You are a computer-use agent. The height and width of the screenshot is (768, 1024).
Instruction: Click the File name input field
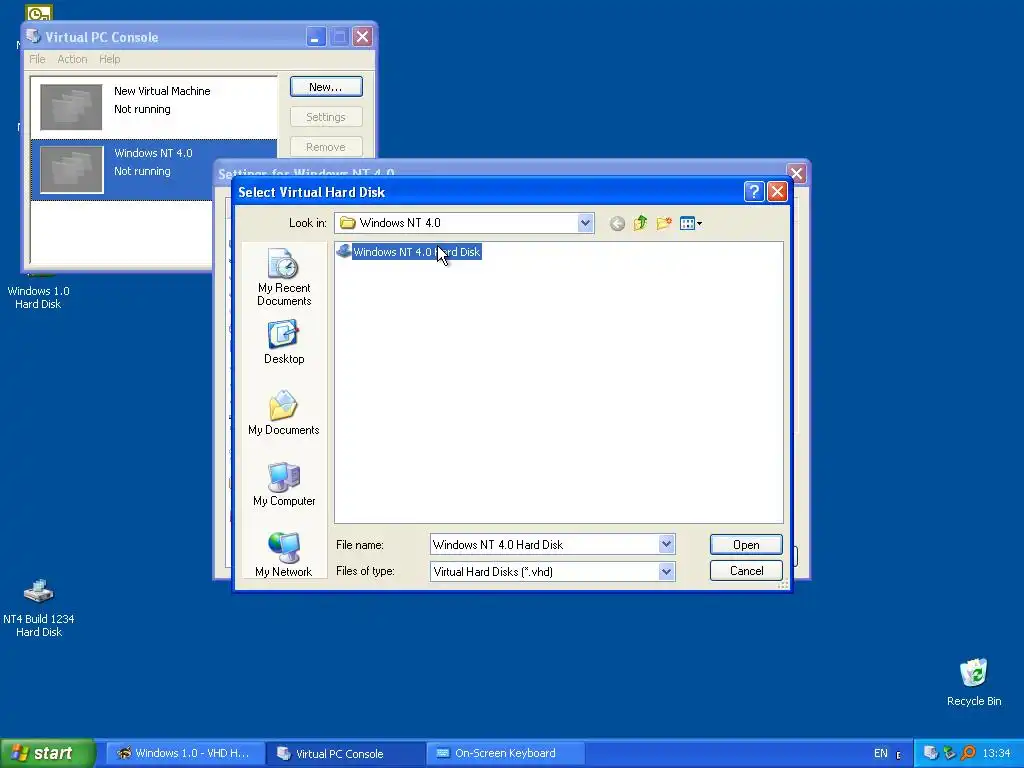tap(544, 545)
